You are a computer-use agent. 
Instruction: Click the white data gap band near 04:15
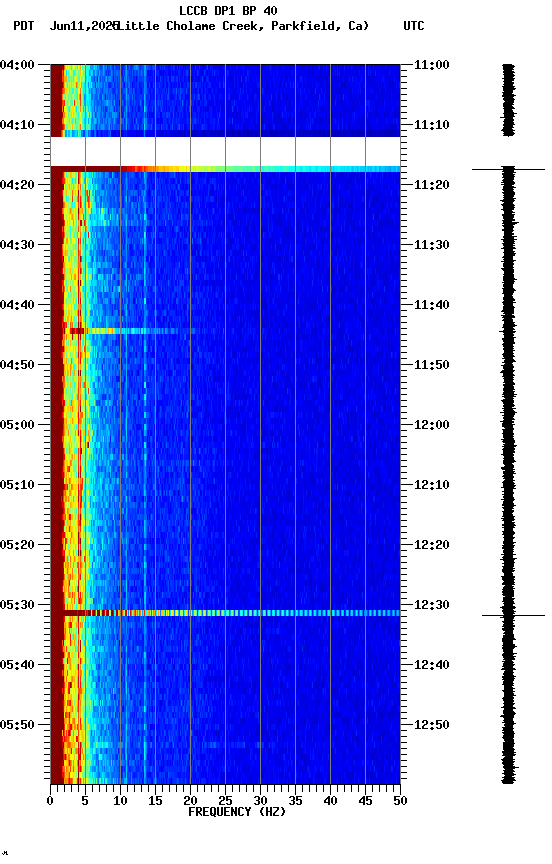coord(225,152)
